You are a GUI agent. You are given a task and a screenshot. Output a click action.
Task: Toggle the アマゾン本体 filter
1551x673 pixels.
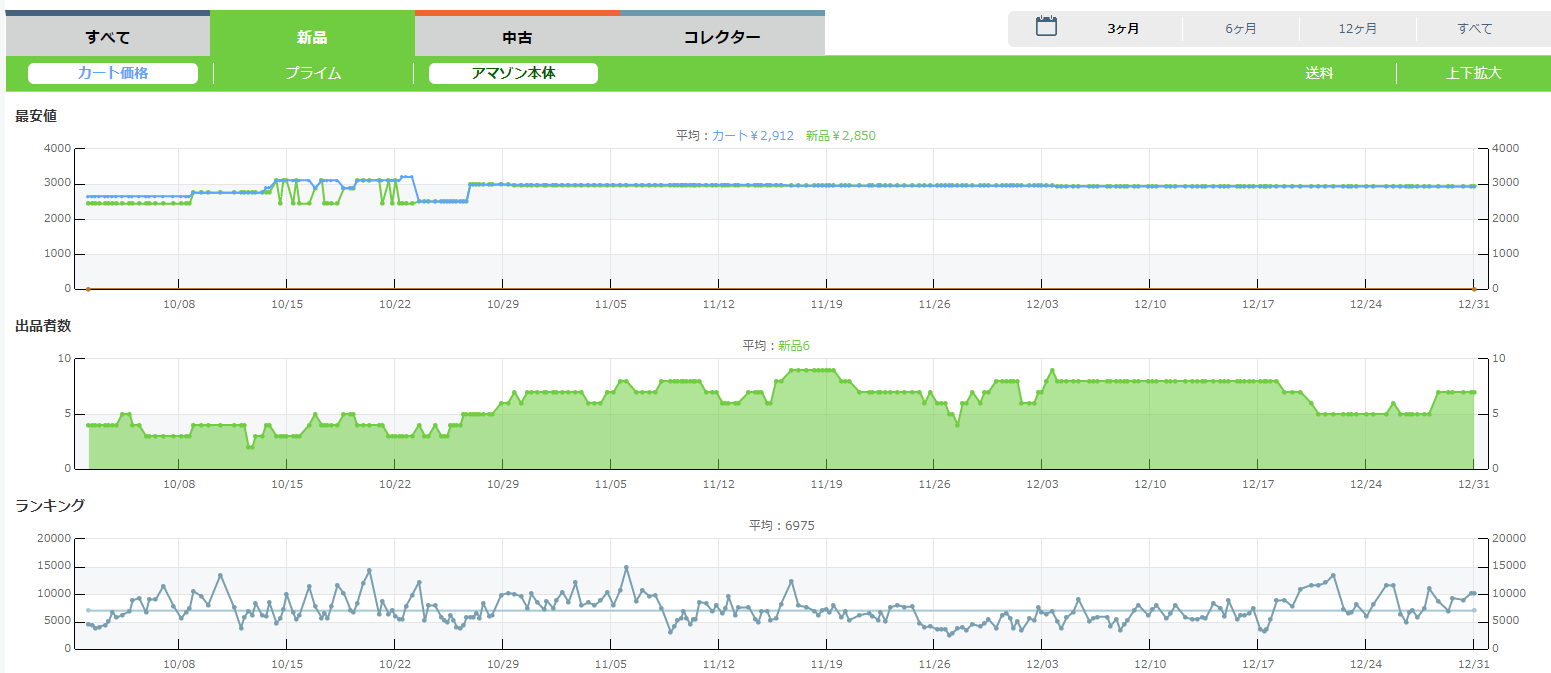click(513, 73)
